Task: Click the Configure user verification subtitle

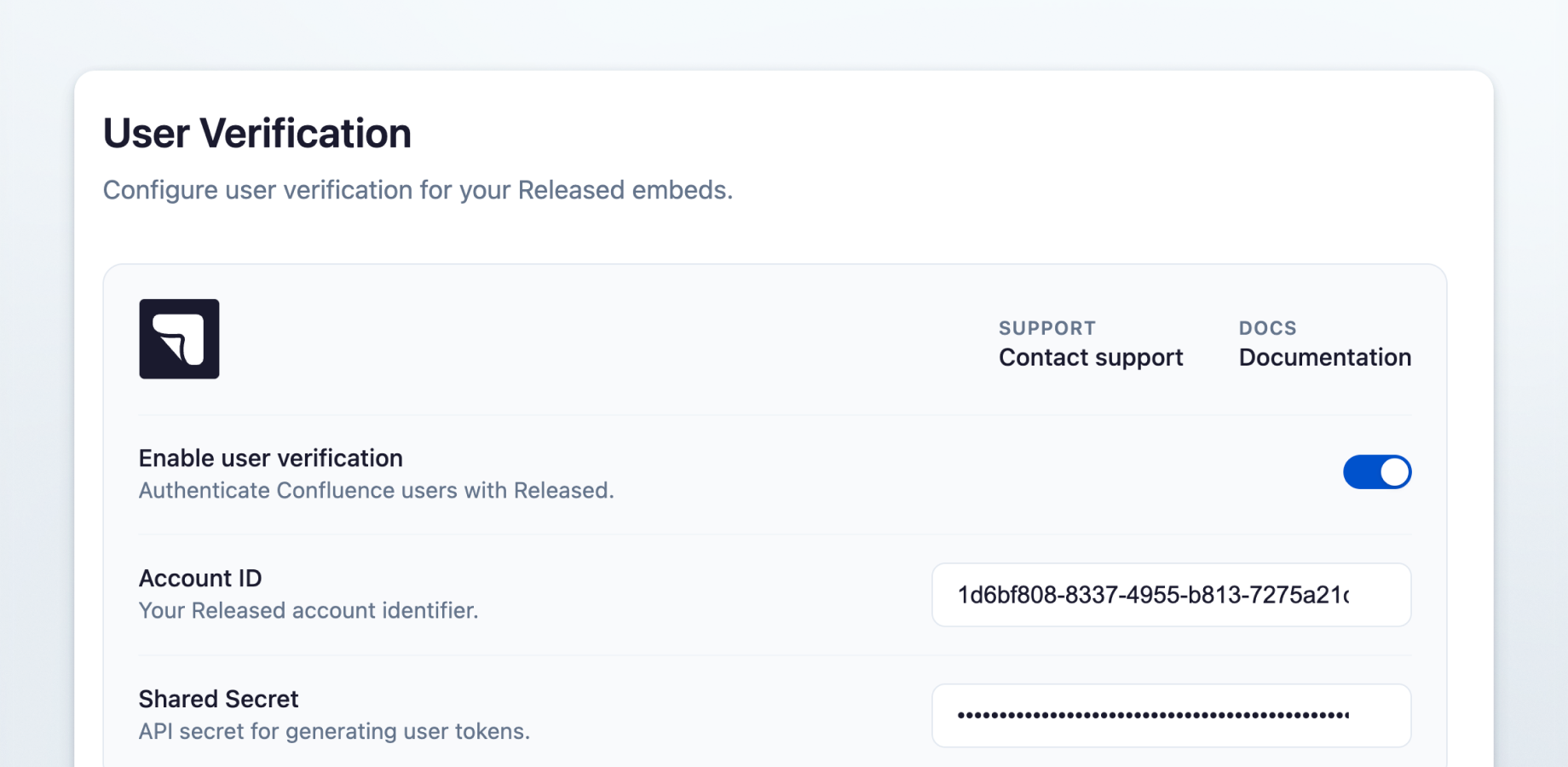Action: (417, 189)
